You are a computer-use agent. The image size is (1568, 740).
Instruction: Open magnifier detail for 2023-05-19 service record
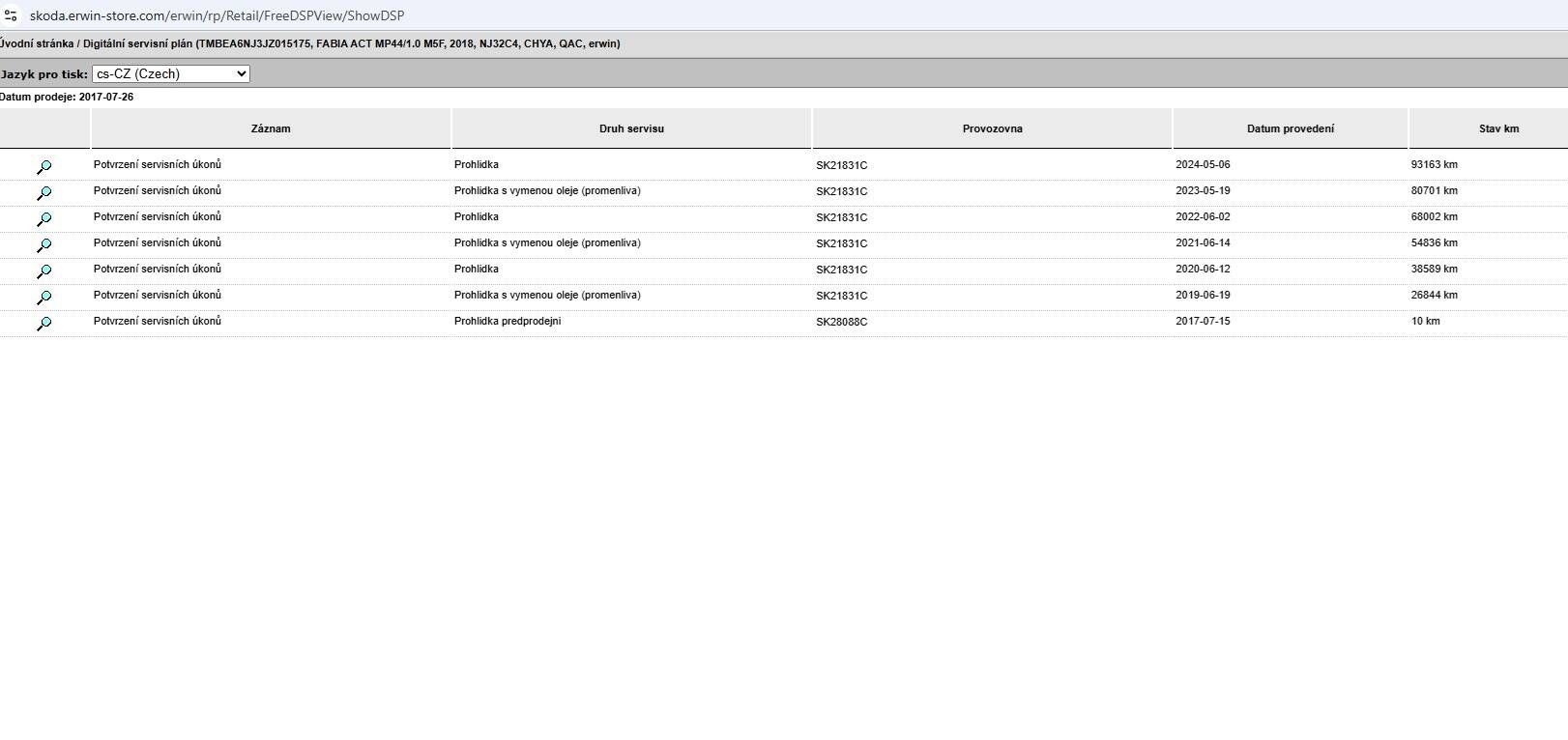coord(44,193)
